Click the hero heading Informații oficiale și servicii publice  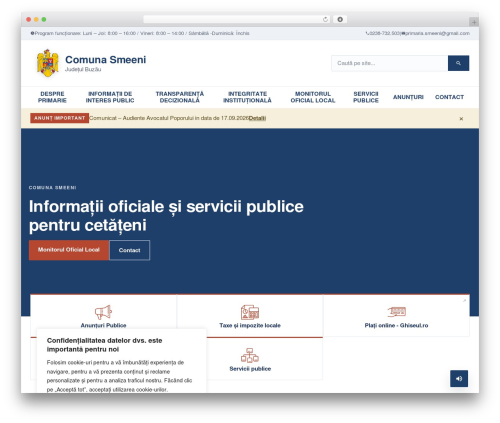(166, 216)
